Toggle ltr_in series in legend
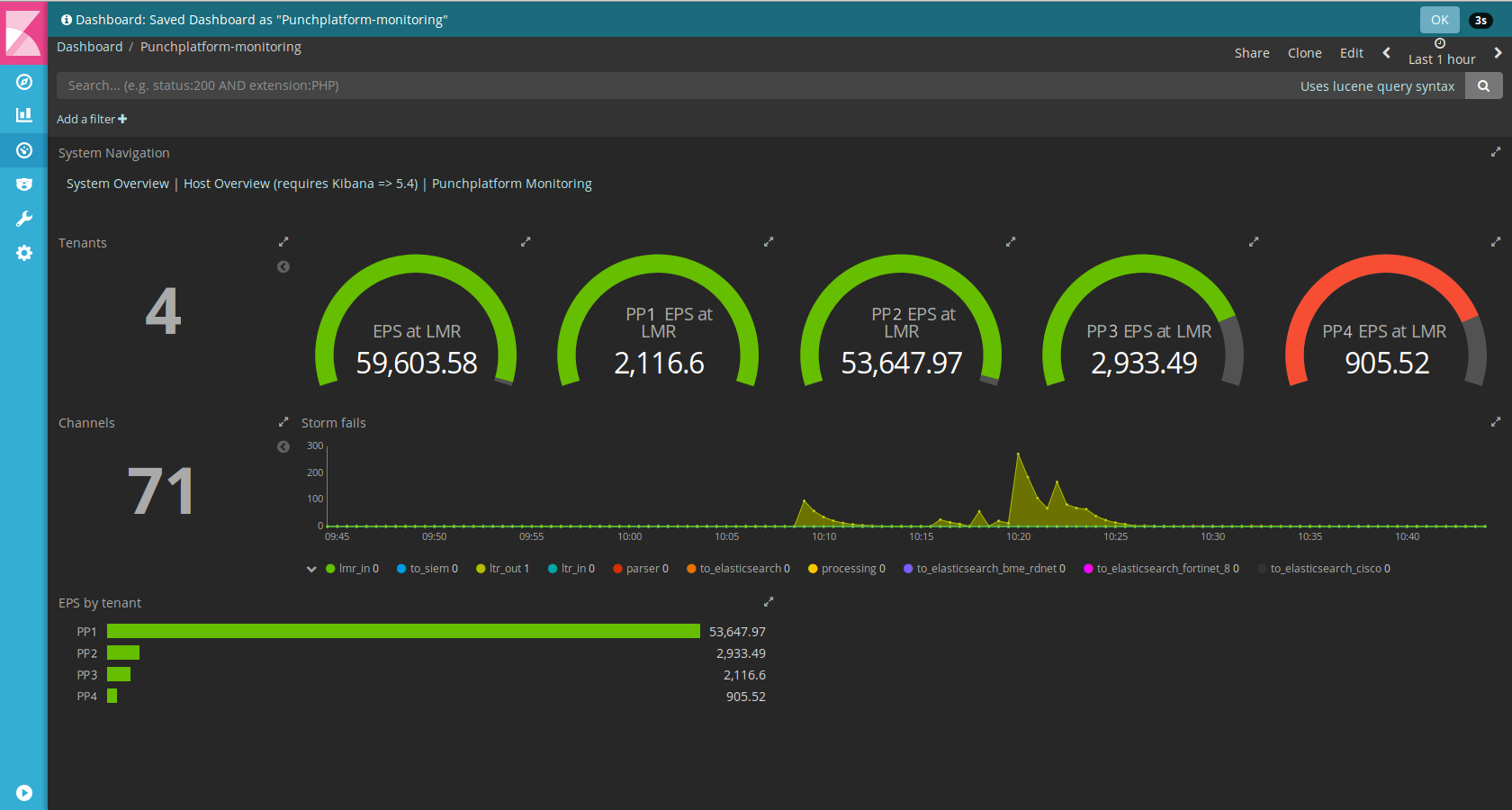This screenshot has width=1512, height=810. (571, 569)
